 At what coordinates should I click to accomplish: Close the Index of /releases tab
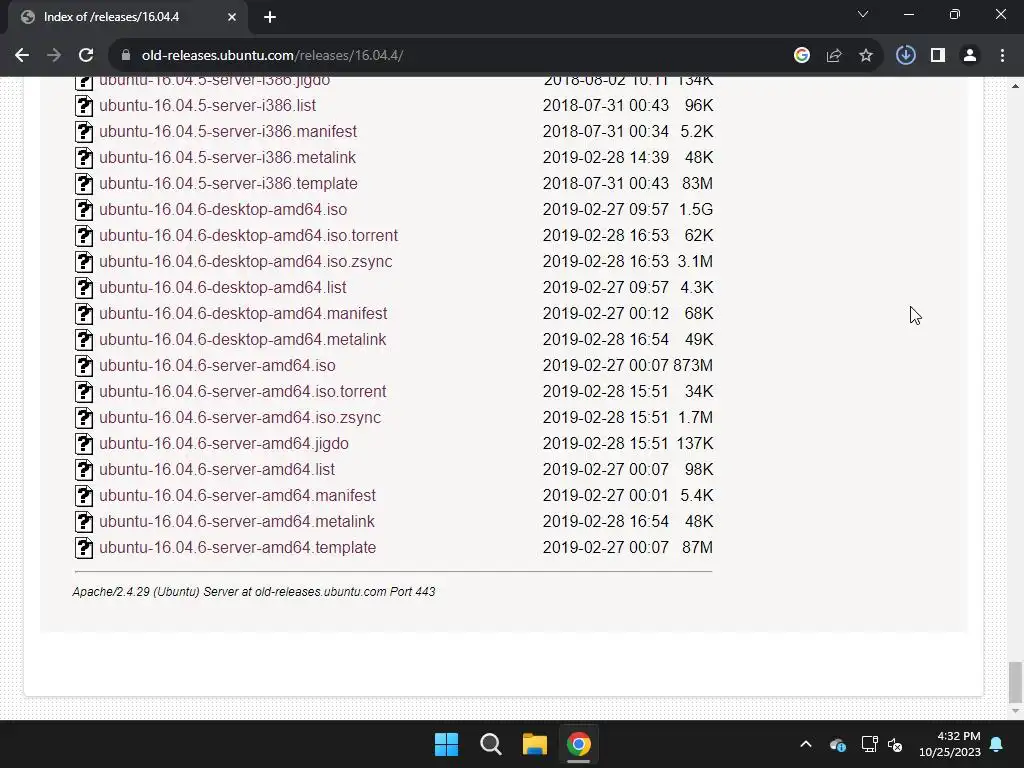coord(232,17)
